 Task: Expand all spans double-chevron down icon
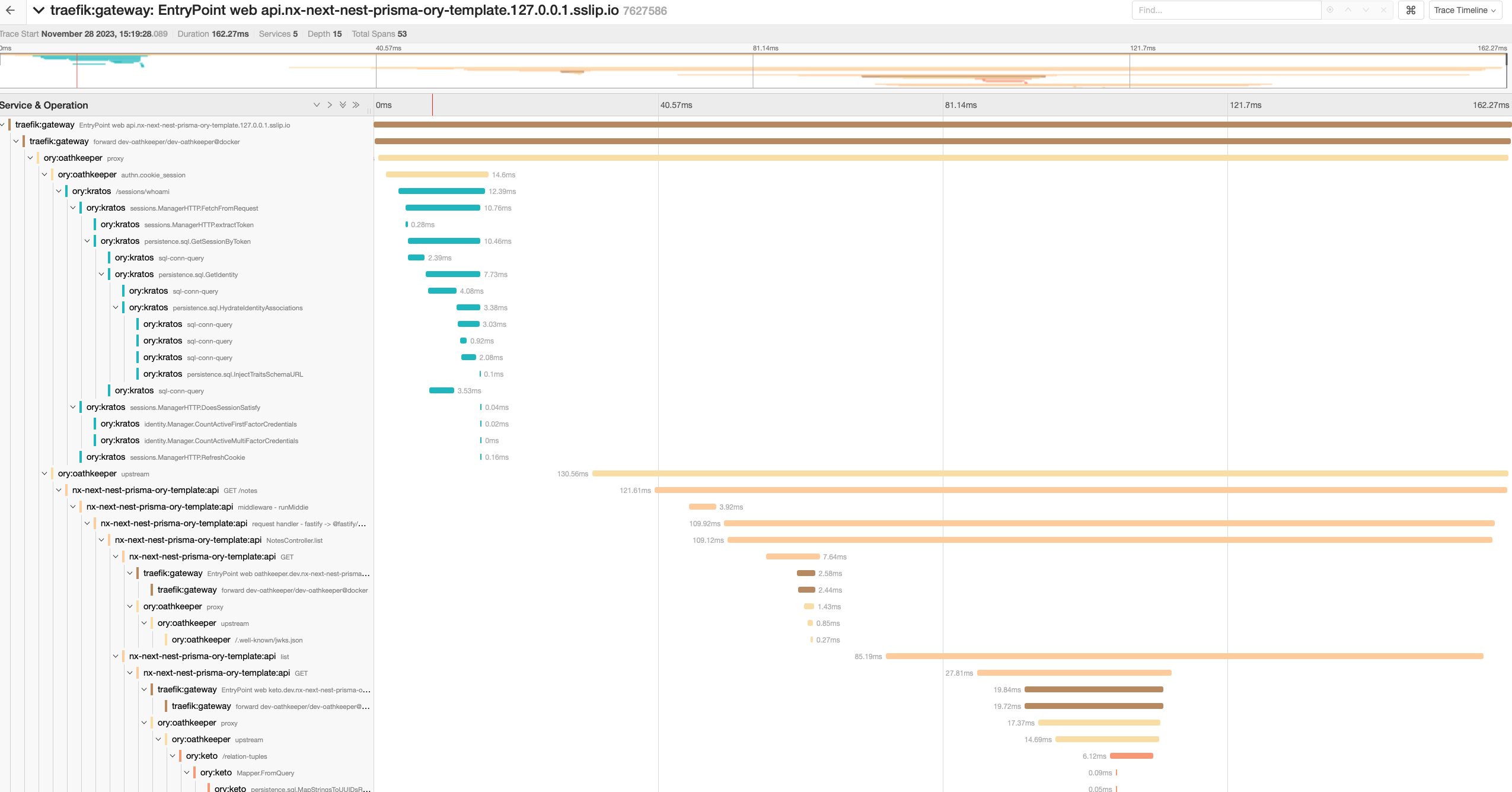click(x=343, y=105)
